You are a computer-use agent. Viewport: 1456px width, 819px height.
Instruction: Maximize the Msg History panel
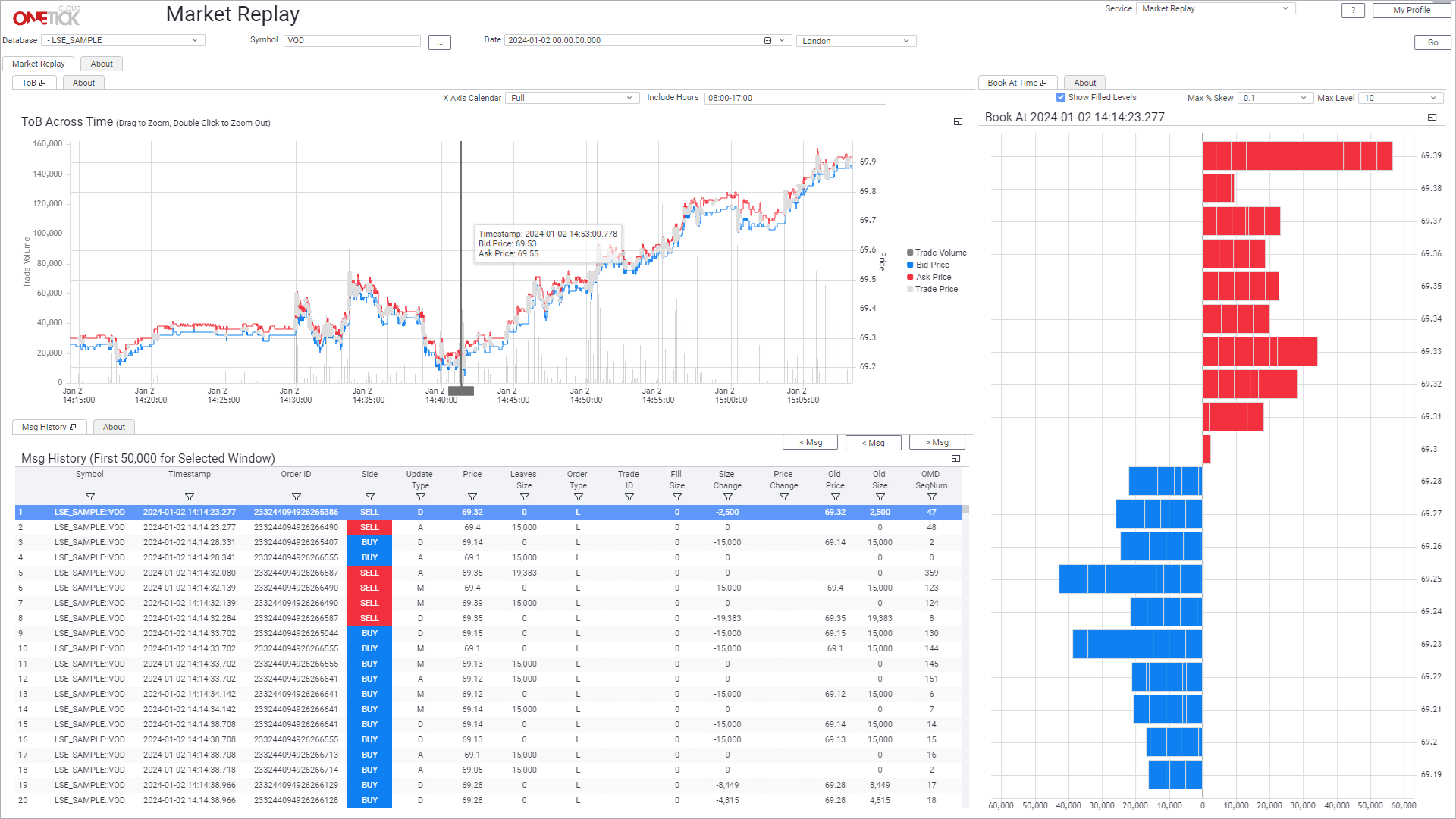click(955, 459)
